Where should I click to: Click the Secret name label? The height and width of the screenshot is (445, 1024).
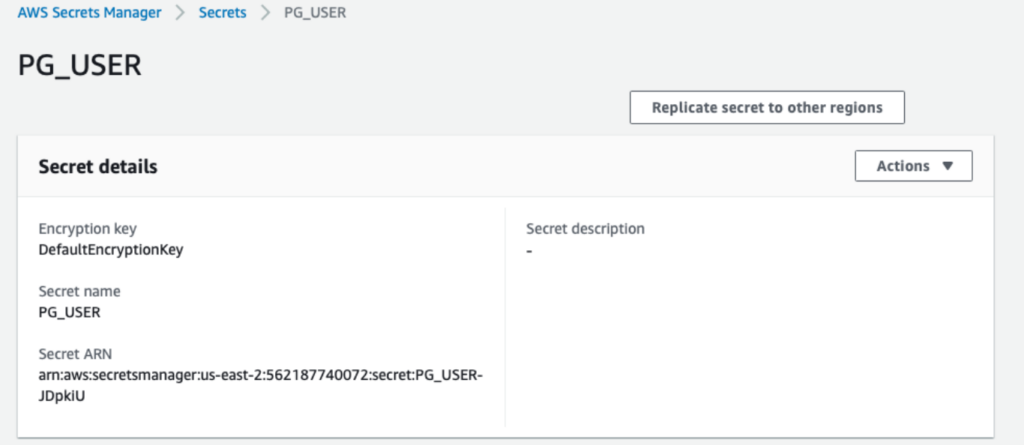pos(80,291)
